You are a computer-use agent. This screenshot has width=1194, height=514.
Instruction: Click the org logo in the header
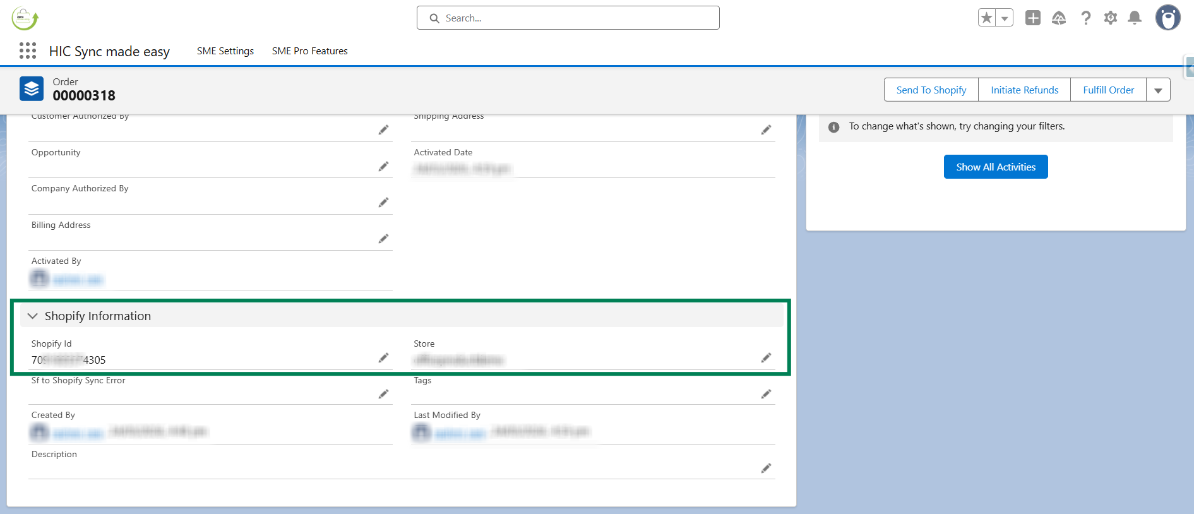tap(25, 17)
